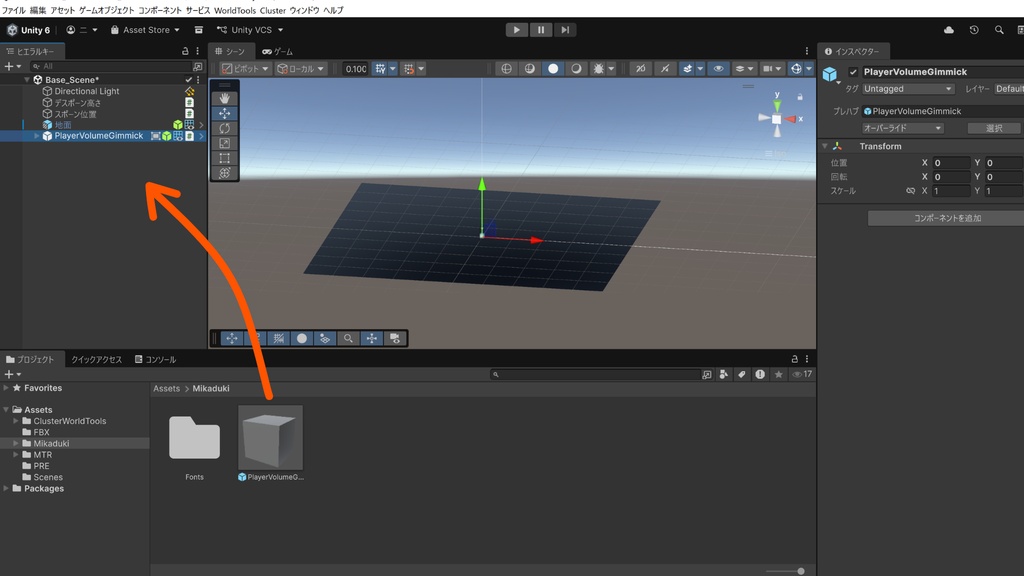Open the Unity VCS dropdown
1024x576 pixels.
click(x=250, y=30)
